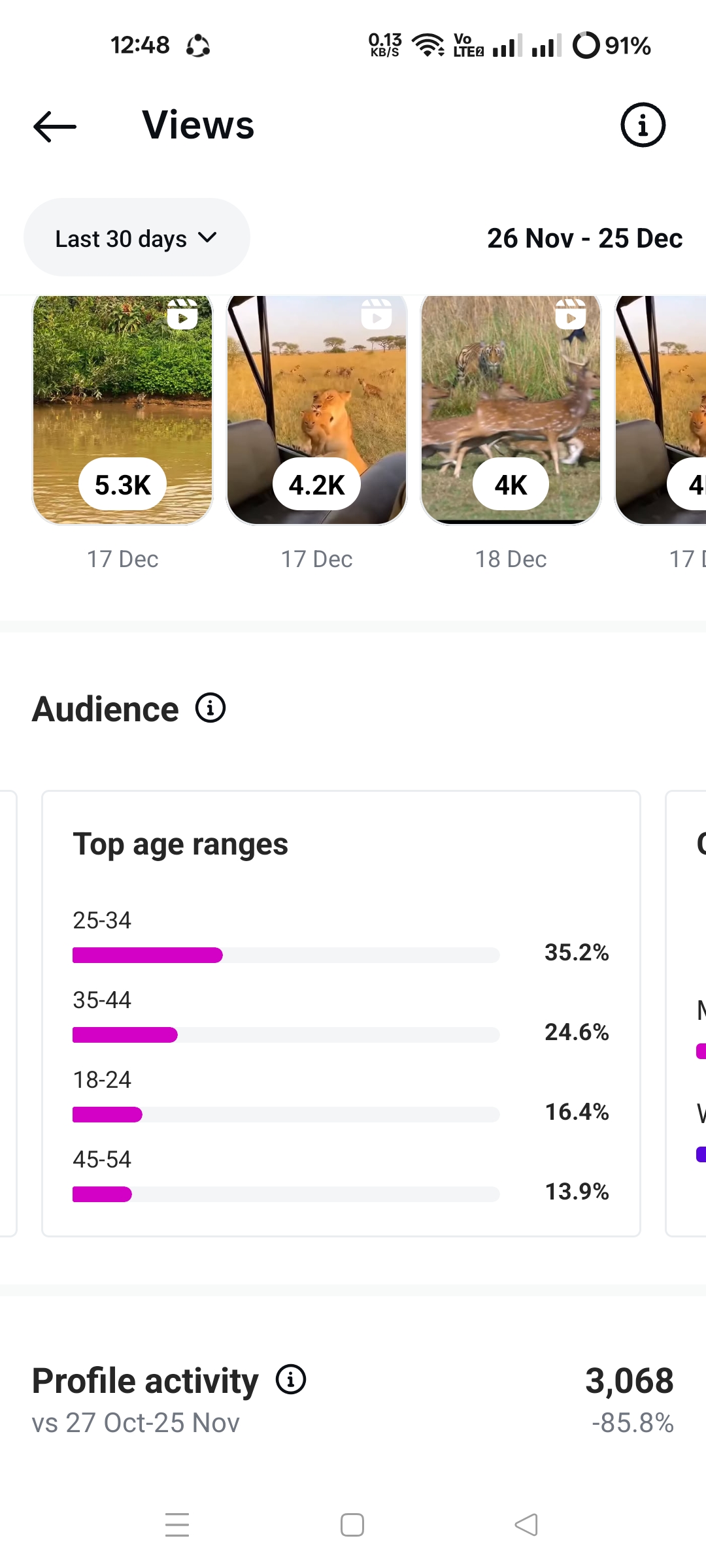Tap the 25-34 age range bar
The width and height of the screenshot is (706, 1568).
(x=286, y=955)
